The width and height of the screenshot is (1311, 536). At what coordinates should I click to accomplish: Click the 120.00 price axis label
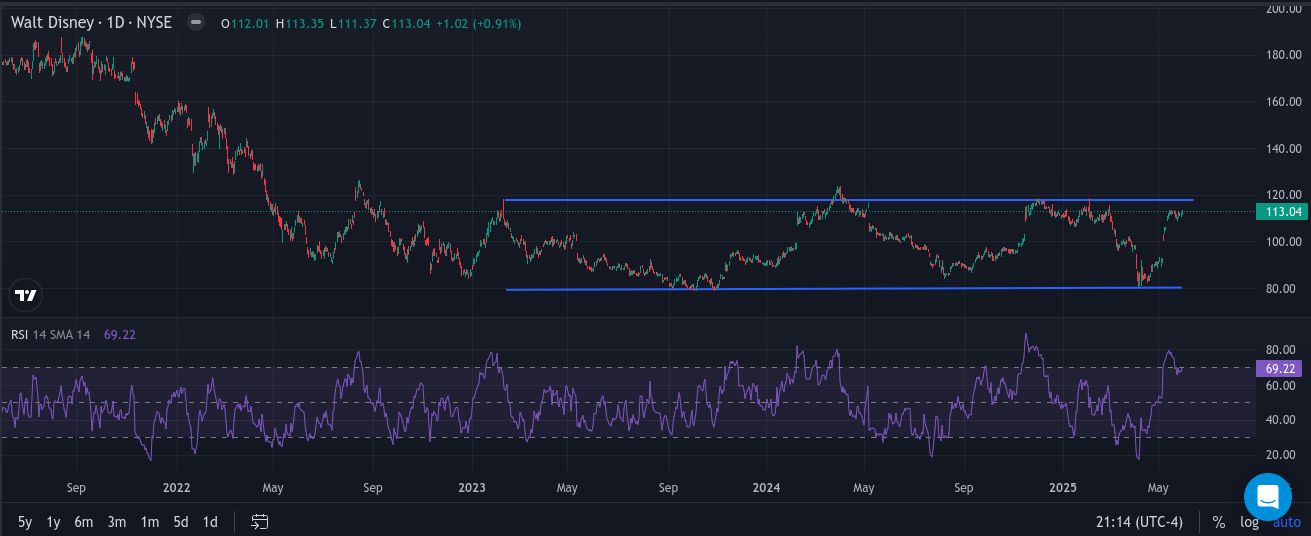[x=1283, y=195]
